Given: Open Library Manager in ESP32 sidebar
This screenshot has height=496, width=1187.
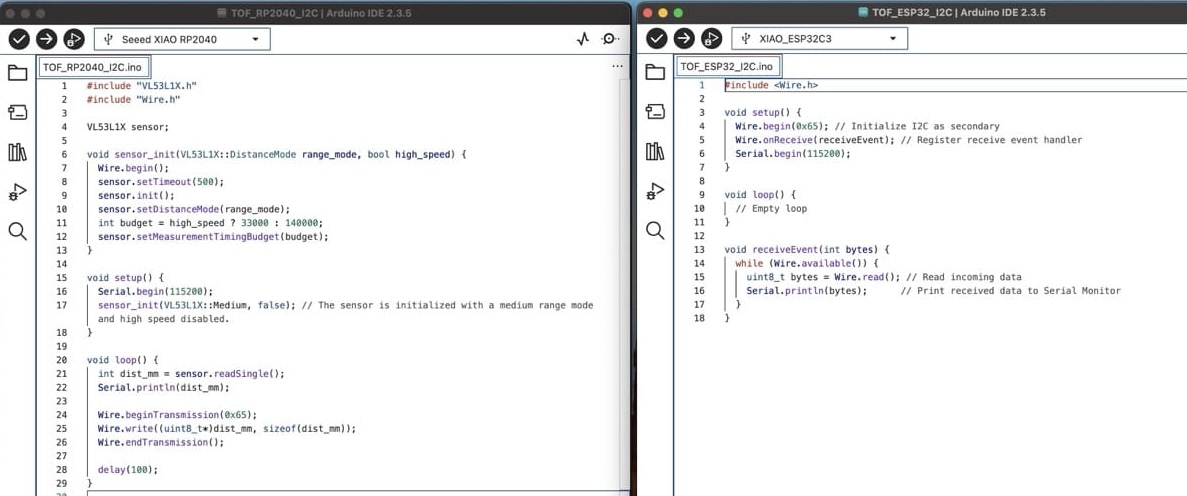Looking at the screenshot, I should click(x=655, y=151).
